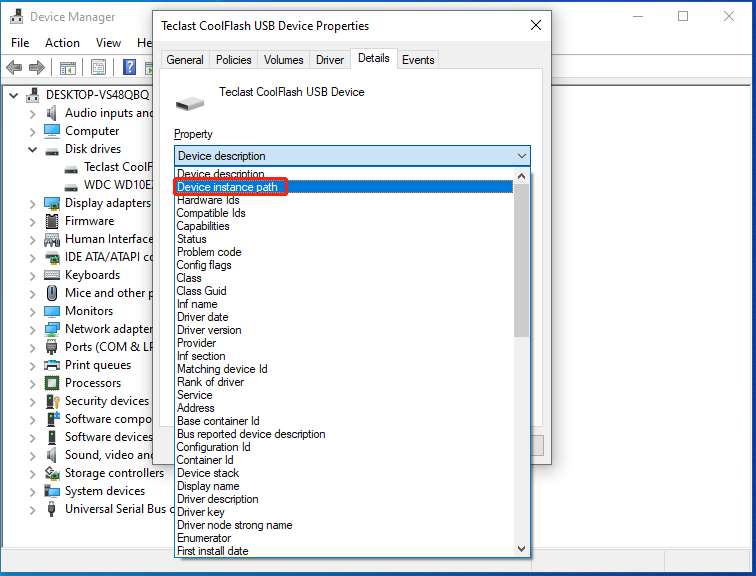The image size is (756, 576).
Task: Click the dropdown list scrollbar thumb
Action: coord(521,260)
